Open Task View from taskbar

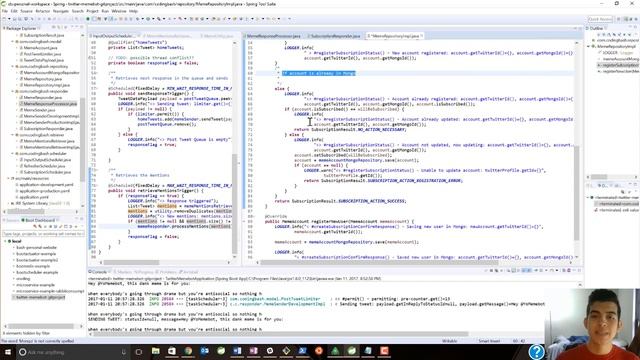pyautogui.click(x=139, y=352)
